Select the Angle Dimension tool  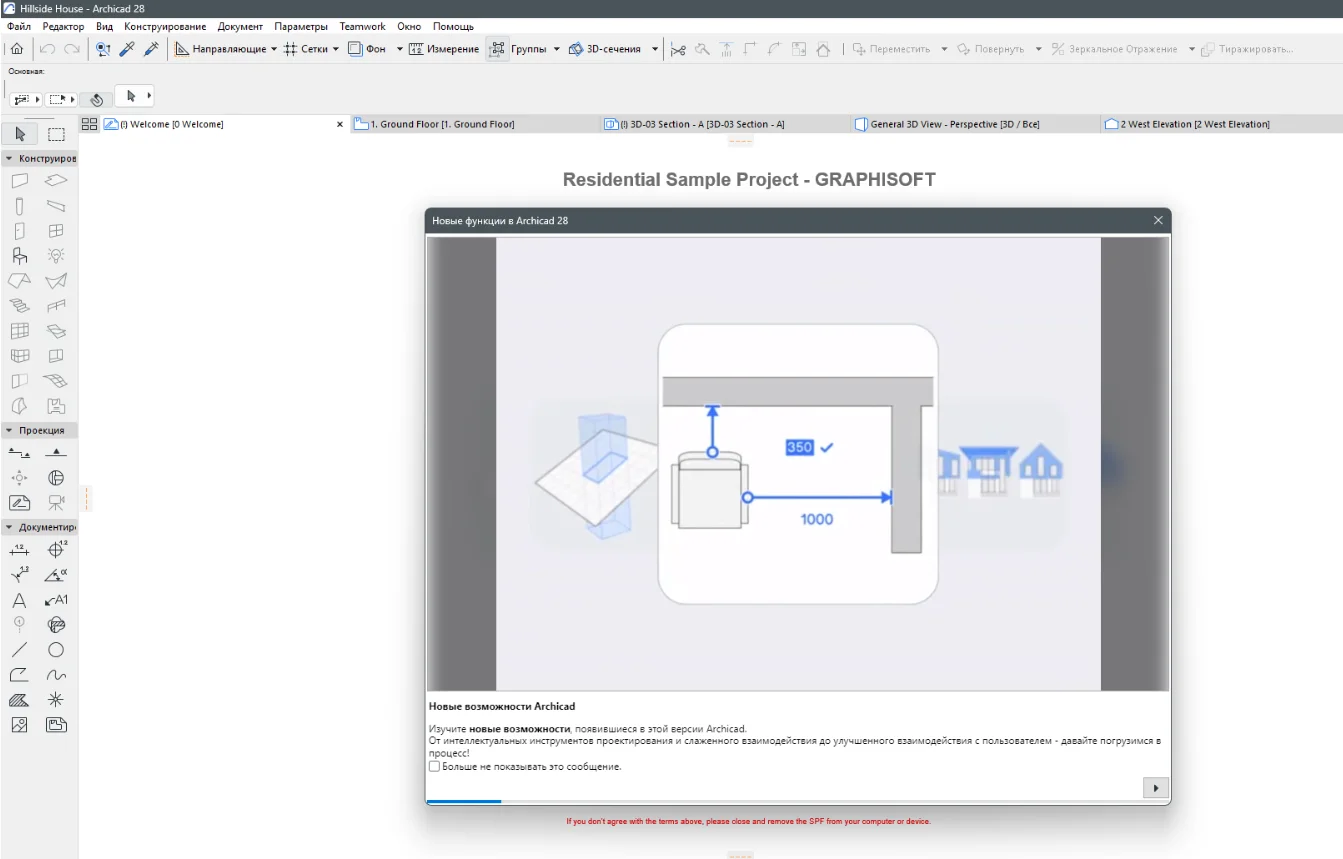point(56,575)
